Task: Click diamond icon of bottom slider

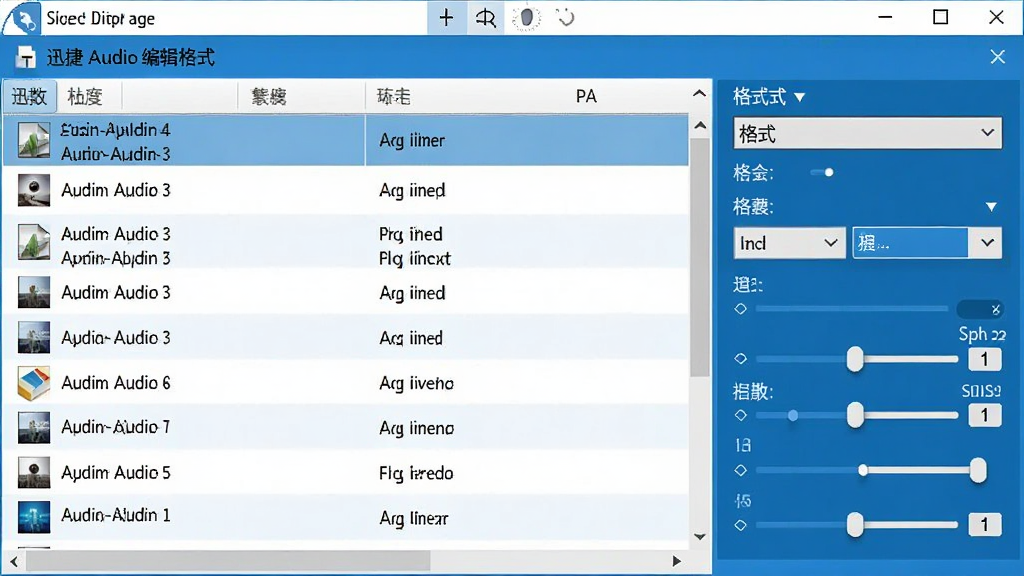Action: click(x=741, y=525)
